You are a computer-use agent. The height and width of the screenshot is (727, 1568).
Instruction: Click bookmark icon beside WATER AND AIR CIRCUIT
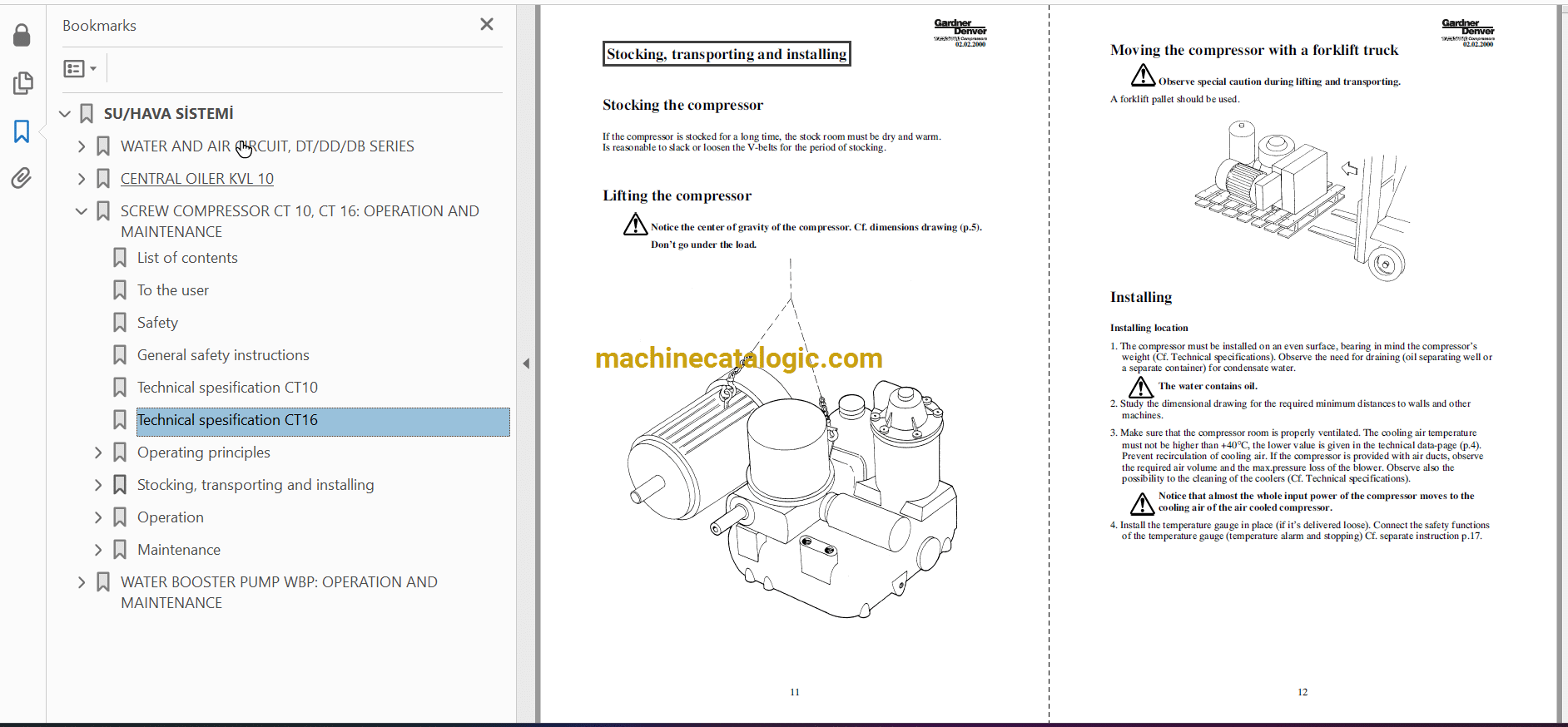click(x=103, y=146)
